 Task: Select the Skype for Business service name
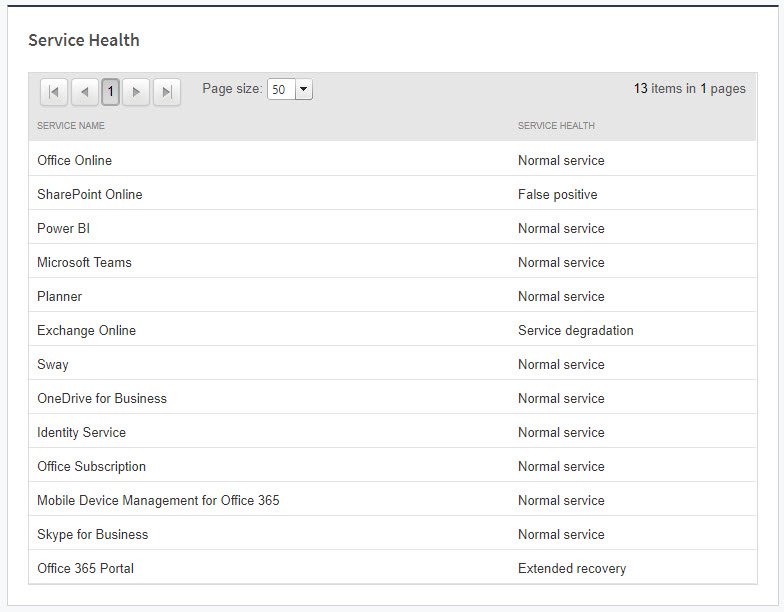[x=92, y=534]
